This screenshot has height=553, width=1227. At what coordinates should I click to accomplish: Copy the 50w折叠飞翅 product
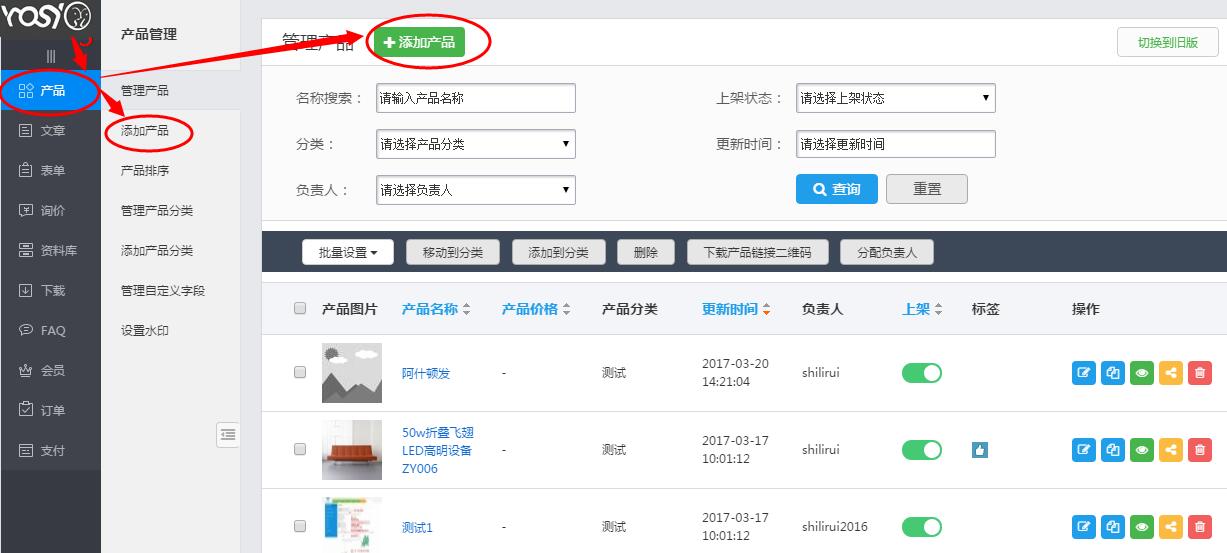(1113, 450)
